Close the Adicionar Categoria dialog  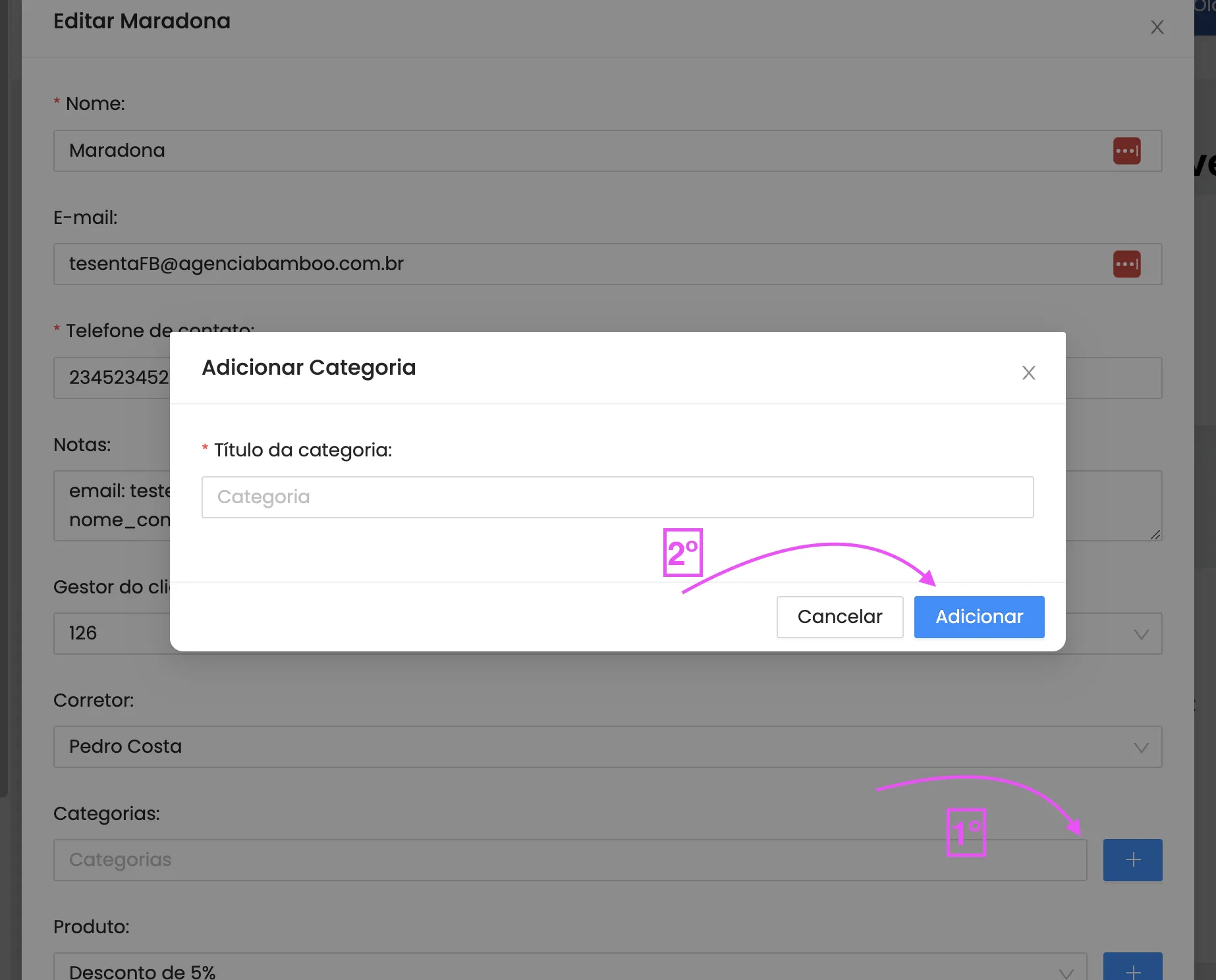[1029, 373]
